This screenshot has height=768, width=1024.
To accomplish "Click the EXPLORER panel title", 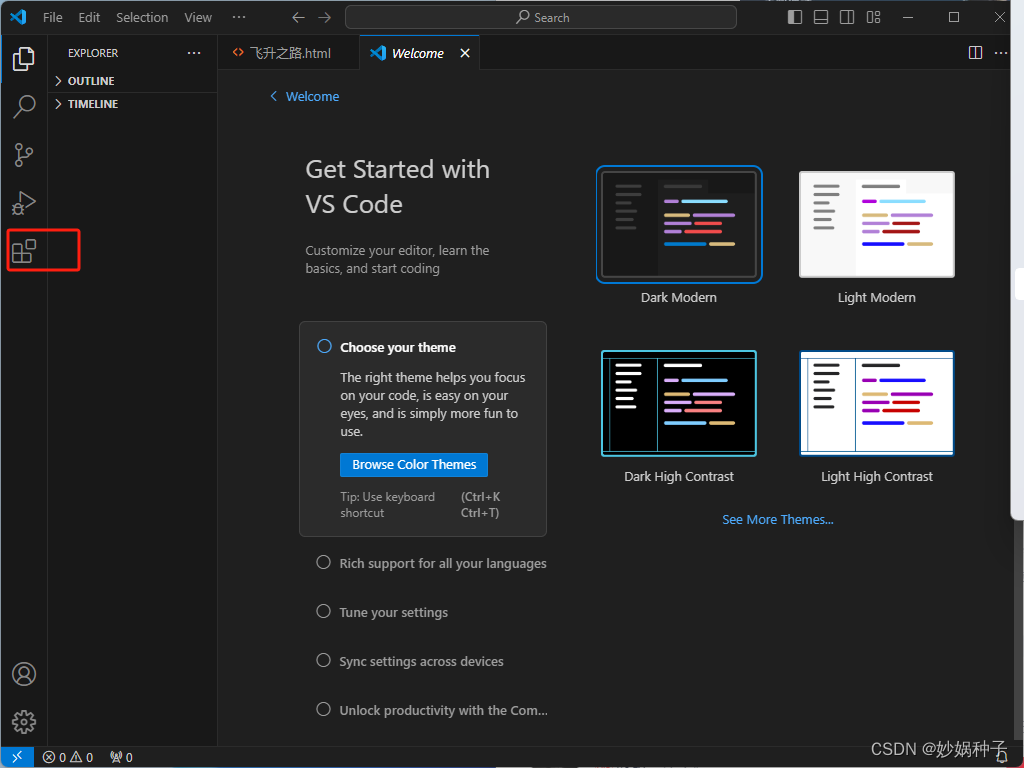I will pyautogui.click(x=93, y=53).
